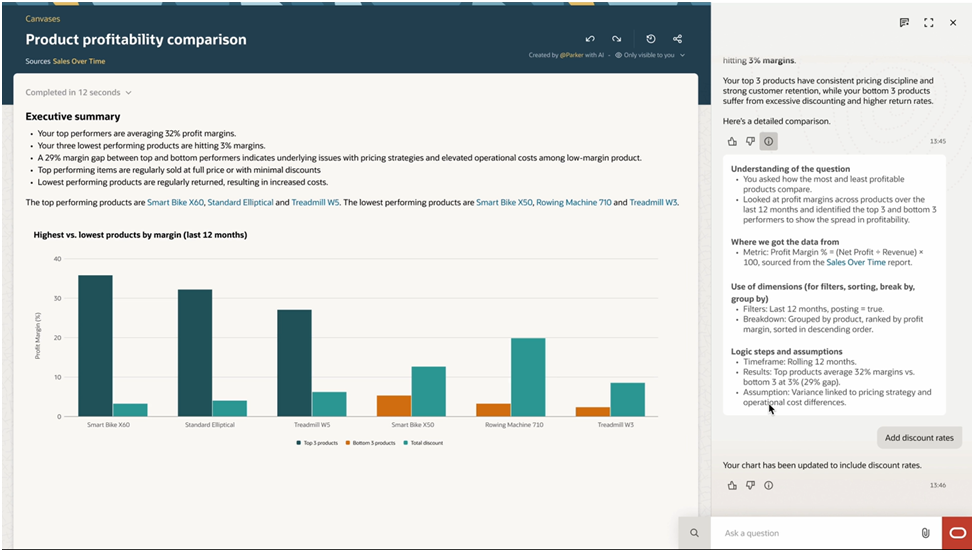Open the new chat icon in assistant panel
Viewport: 974px width, 552px height.
pyautogui.click(x=904, y=22)
